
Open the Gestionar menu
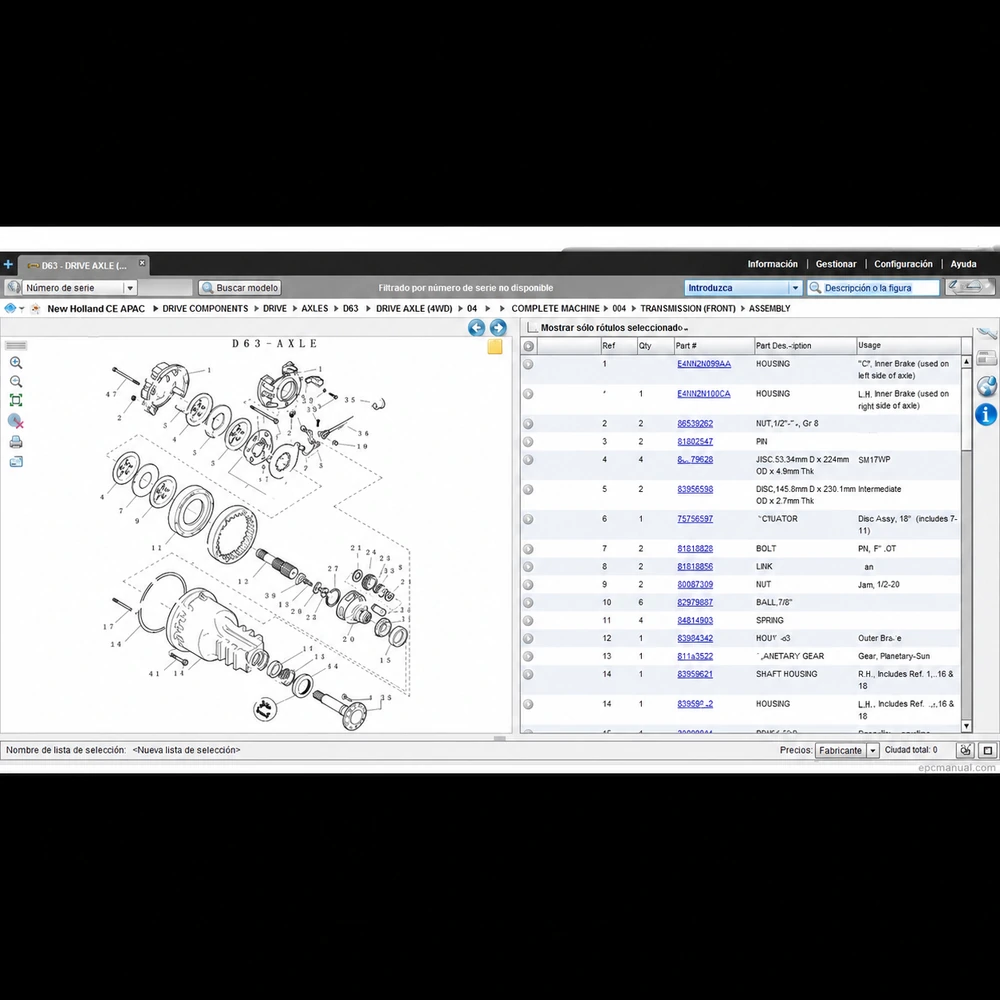coord(835,264)
